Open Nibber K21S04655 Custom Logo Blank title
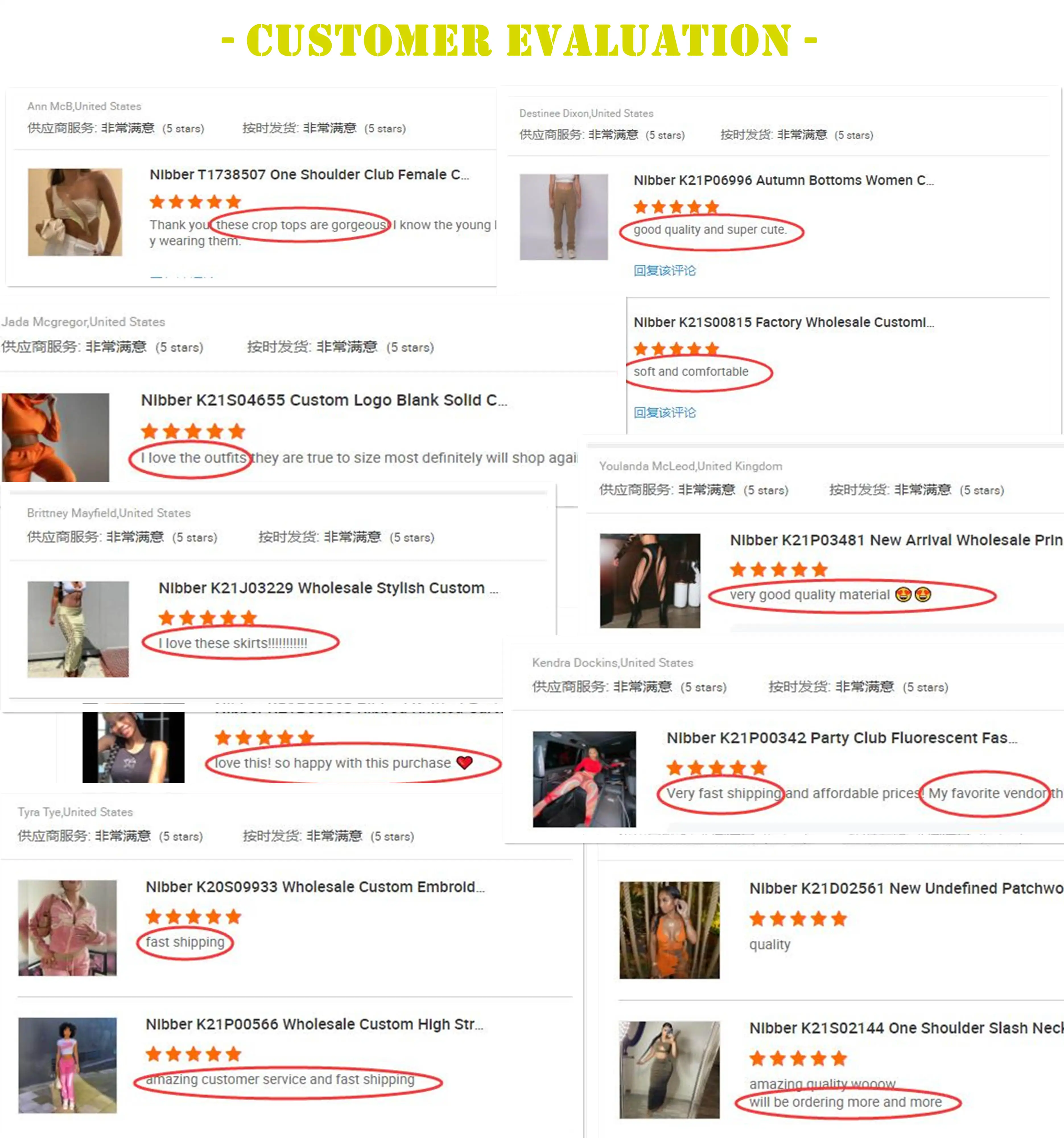The height and width of the screenshot is (1138, 1064). point(324,400)
